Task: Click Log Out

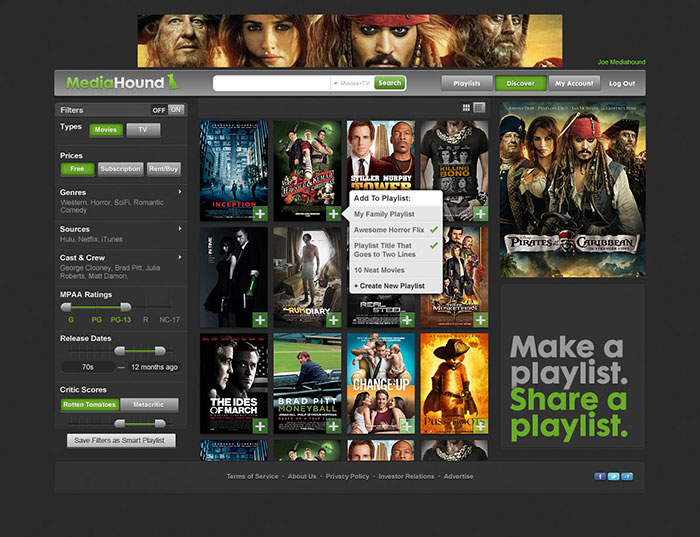Action: (x=622, y=83)
